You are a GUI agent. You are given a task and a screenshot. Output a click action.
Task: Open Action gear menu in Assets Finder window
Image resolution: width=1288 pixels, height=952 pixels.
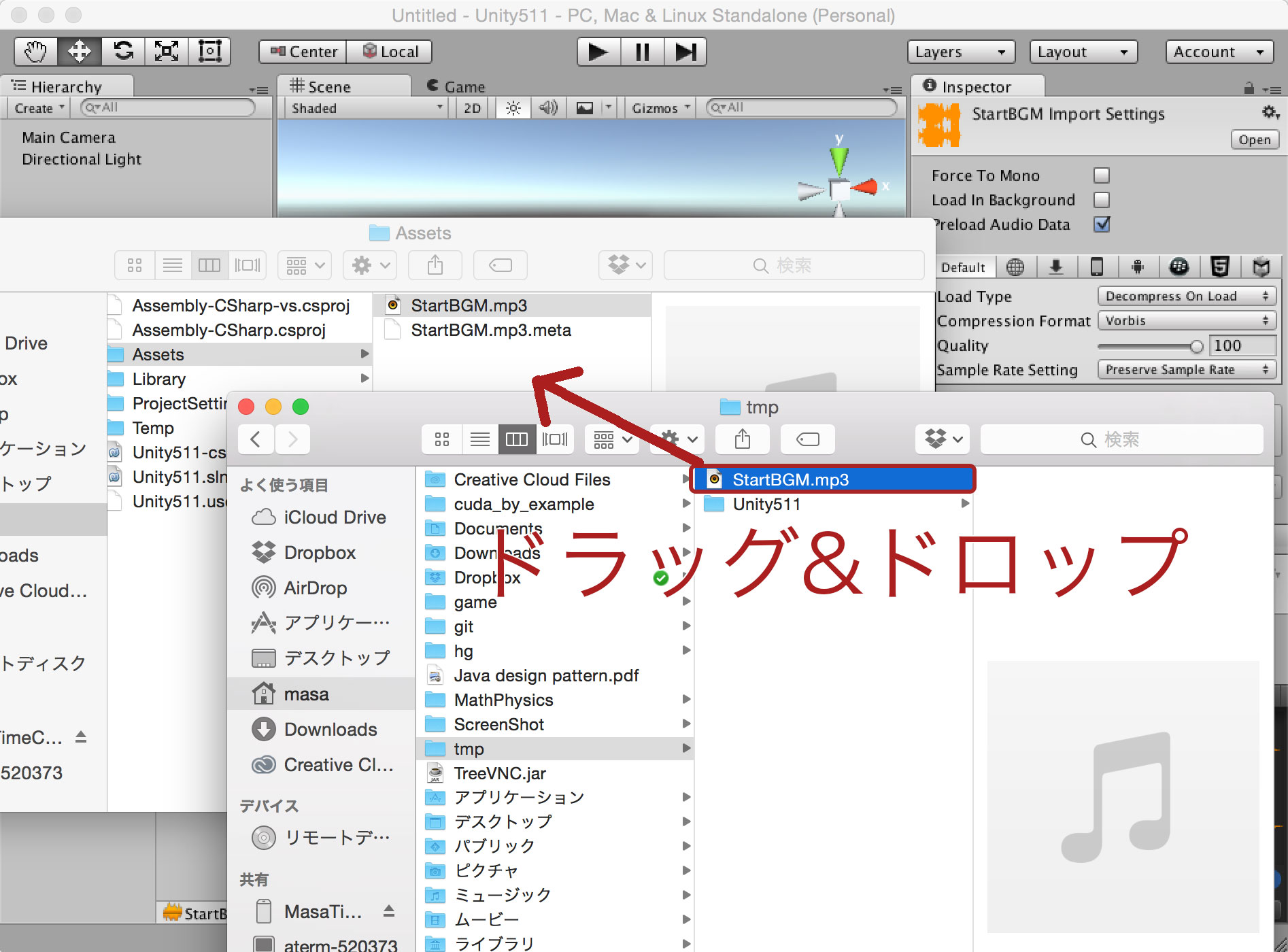(370, 265)
